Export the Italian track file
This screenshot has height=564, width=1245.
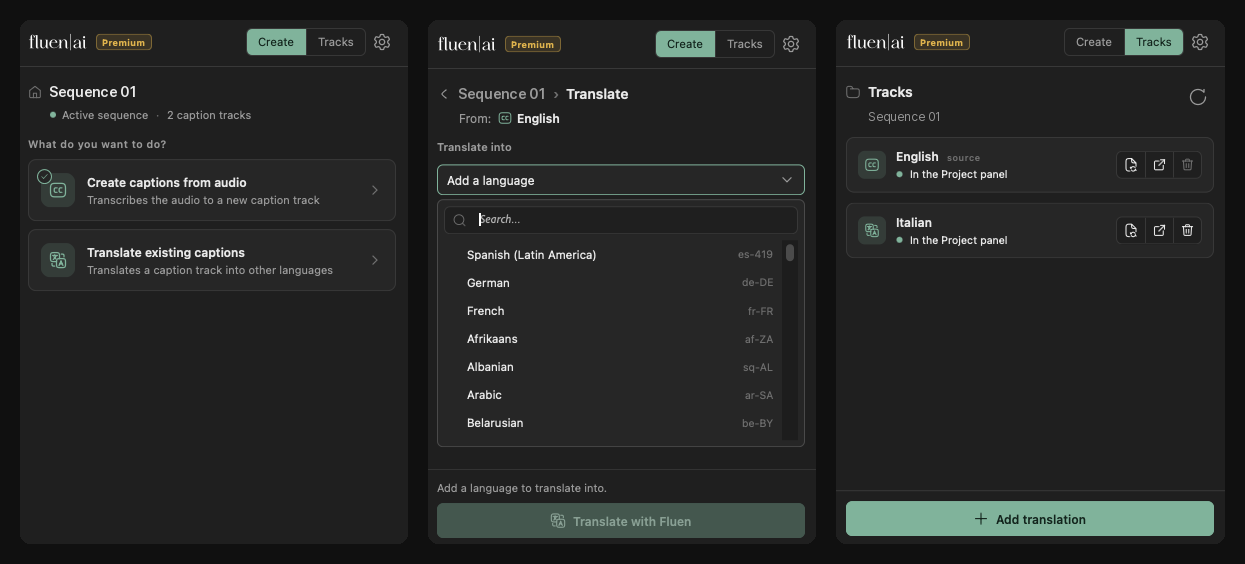[x=1131, y=230]
